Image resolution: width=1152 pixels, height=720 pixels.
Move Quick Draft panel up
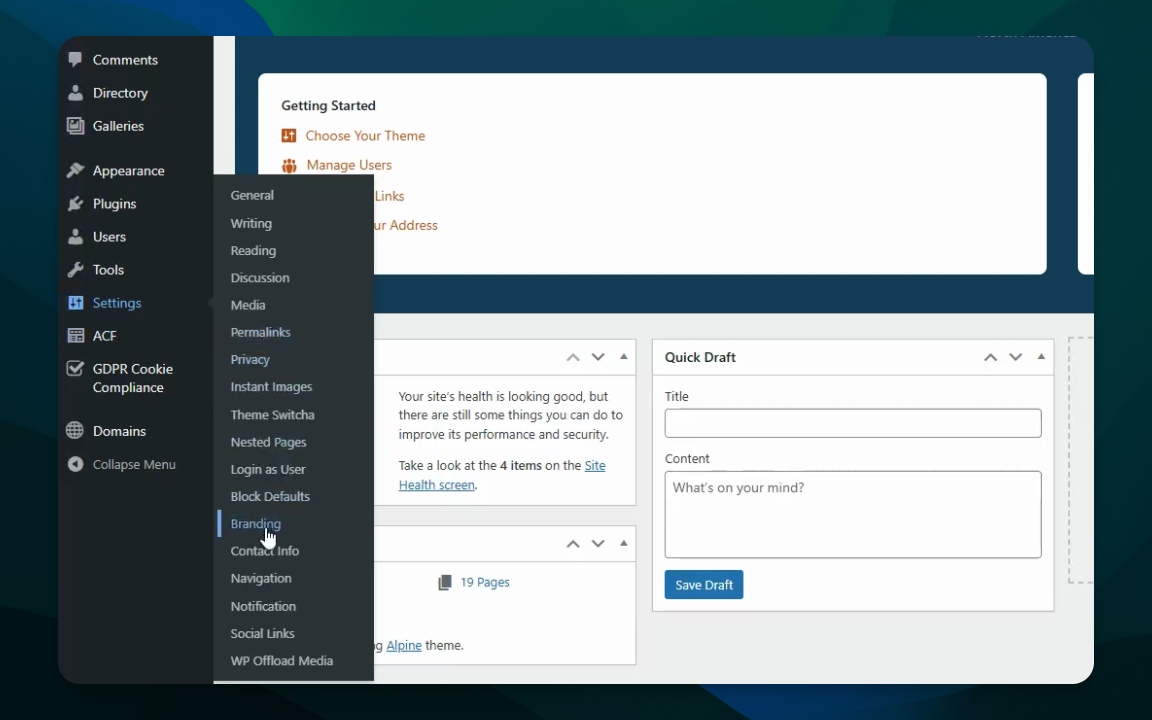[x=990, y=357]
